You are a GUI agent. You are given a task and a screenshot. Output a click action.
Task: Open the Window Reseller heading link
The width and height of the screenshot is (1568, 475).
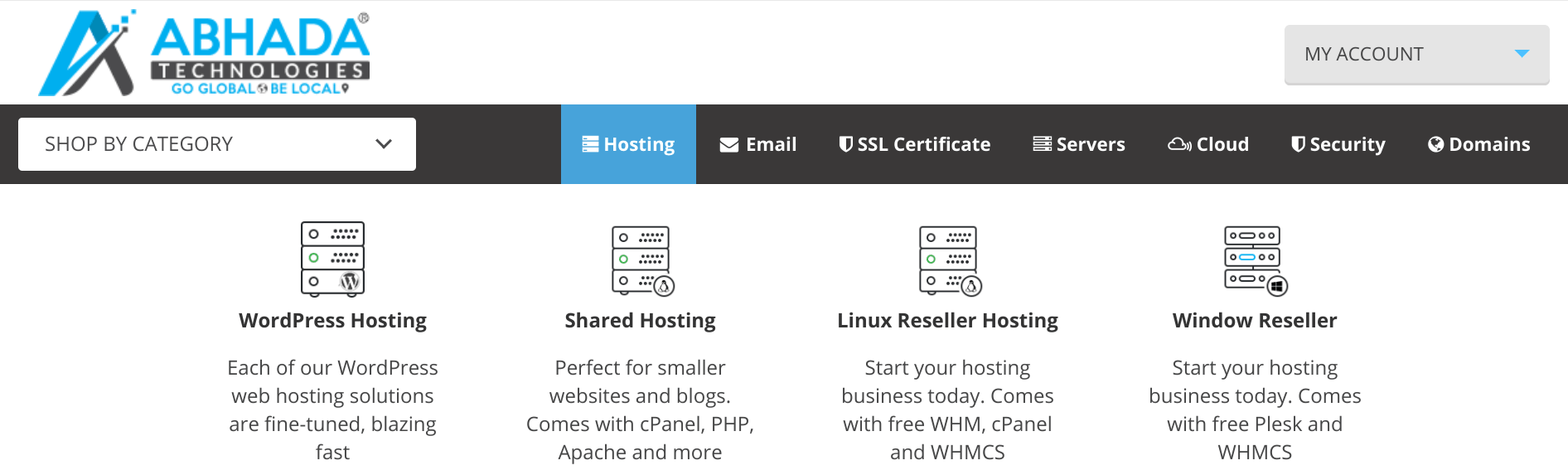1255,321
